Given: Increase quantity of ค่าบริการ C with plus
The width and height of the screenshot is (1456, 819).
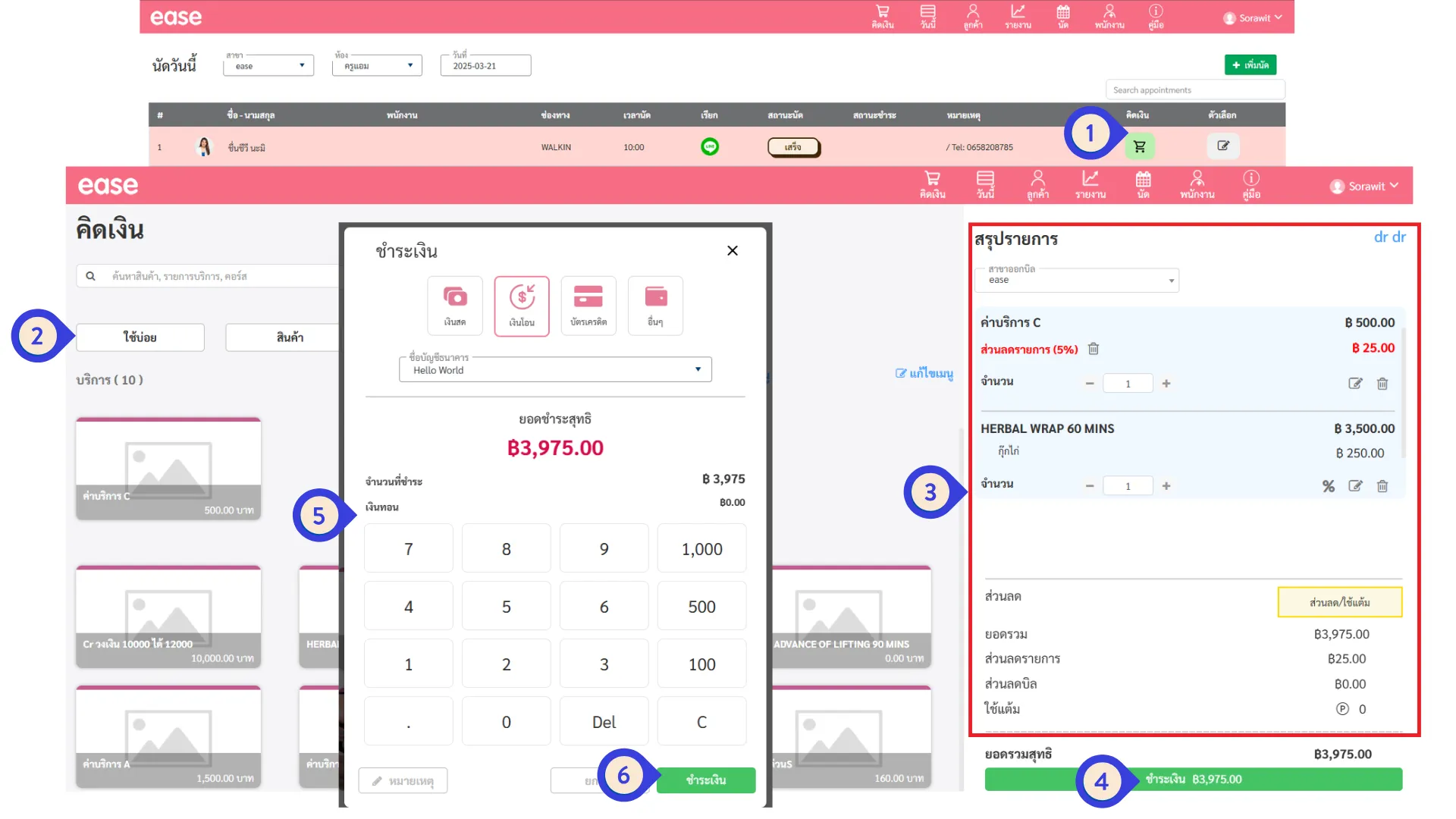Looking at the screenshot, I should coord(1166,384).
